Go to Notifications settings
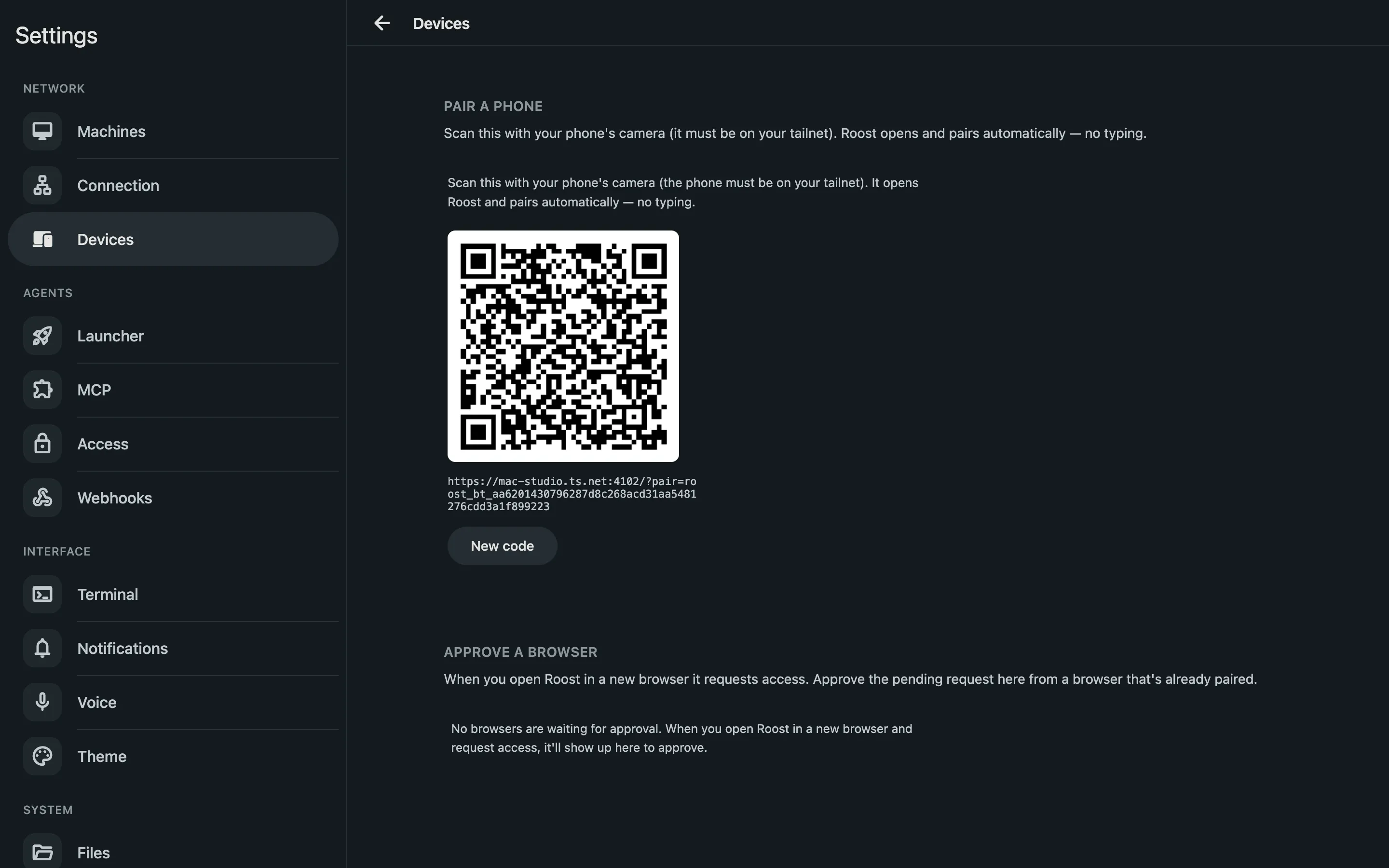The width and height of the screenshot is (1389, 868). [173, 648]
